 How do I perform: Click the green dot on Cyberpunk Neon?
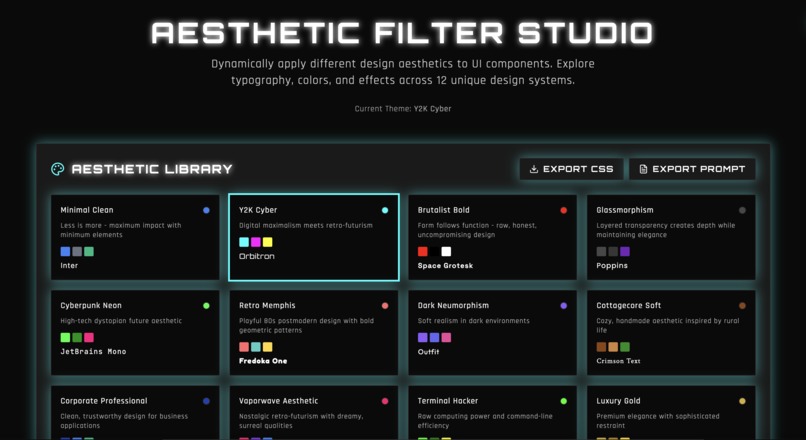click(206, 306)
